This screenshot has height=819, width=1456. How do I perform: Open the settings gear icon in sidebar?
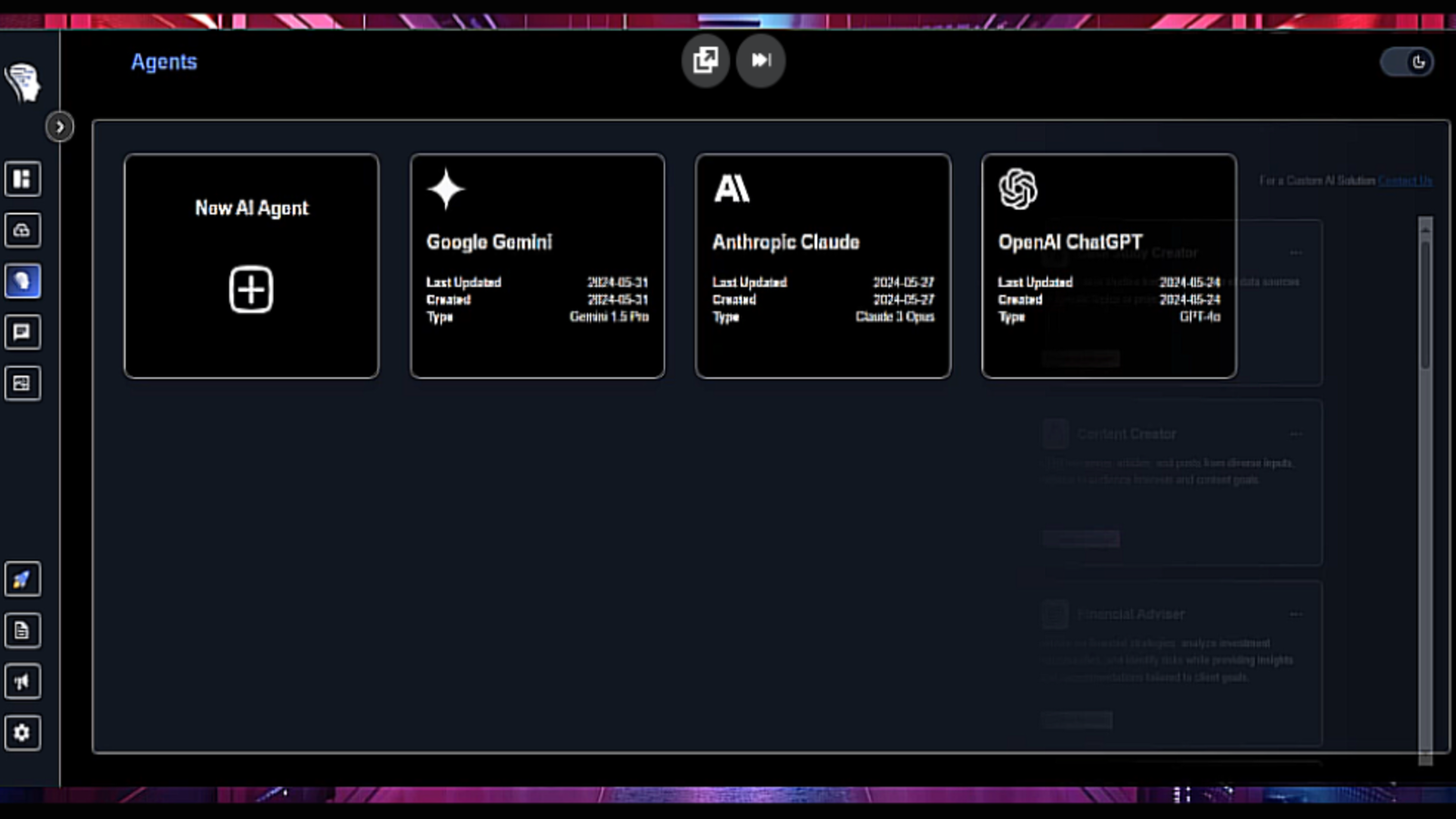pos(22,733)
